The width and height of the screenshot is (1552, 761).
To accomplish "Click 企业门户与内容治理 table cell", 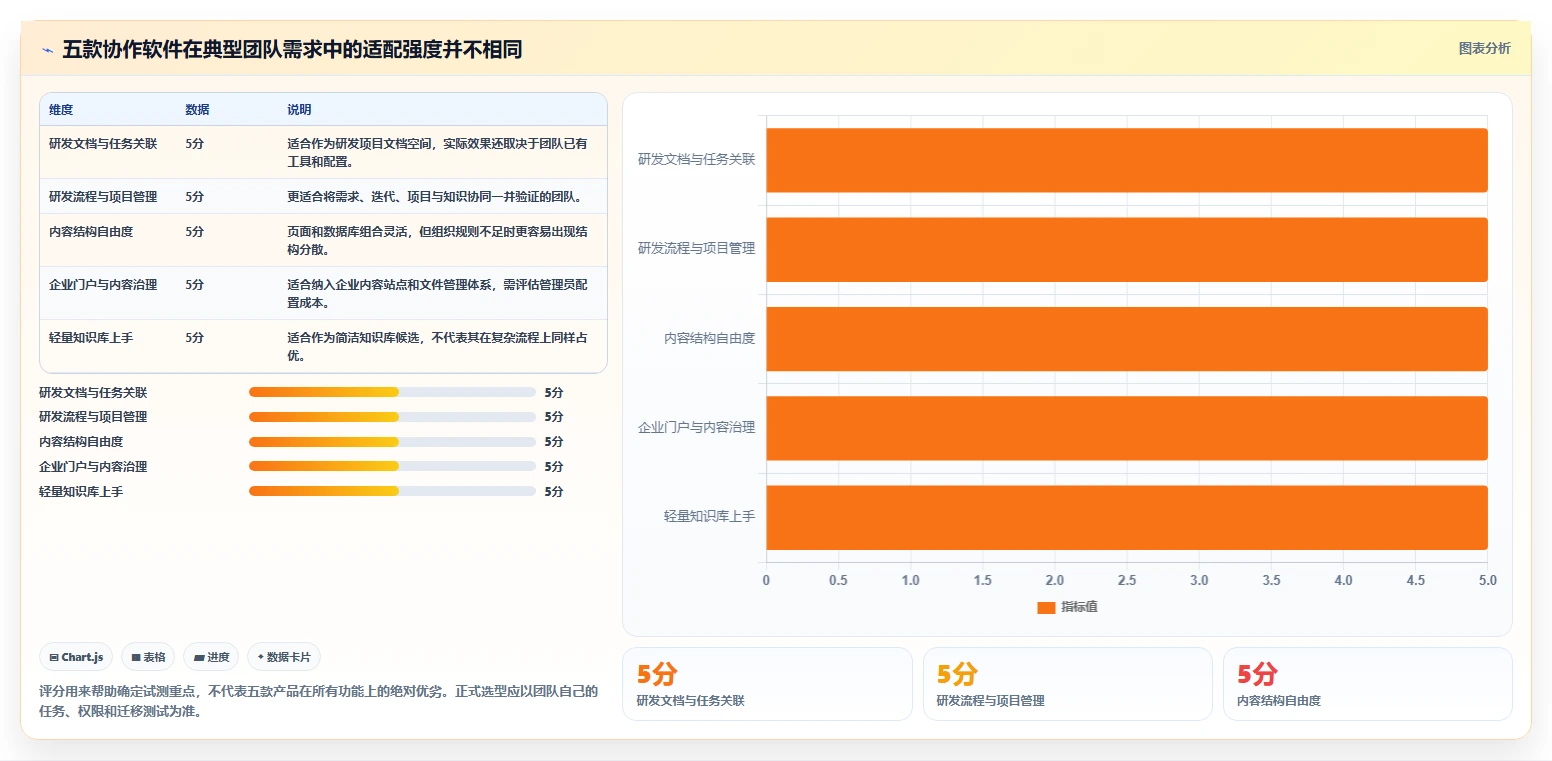I will click(103, 284).
